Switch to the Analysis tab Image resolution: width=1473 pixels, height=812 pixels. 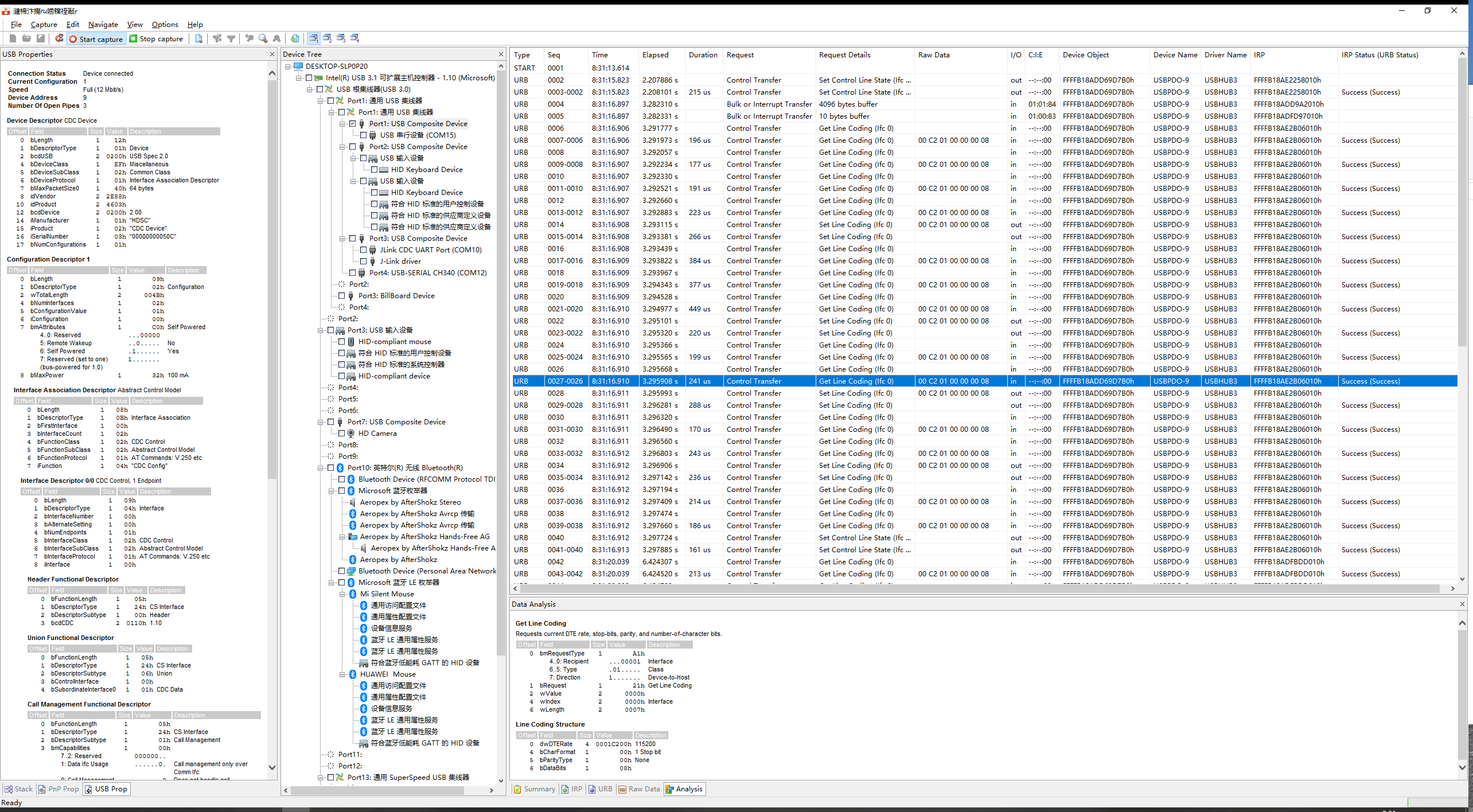(x=684, y=788)
